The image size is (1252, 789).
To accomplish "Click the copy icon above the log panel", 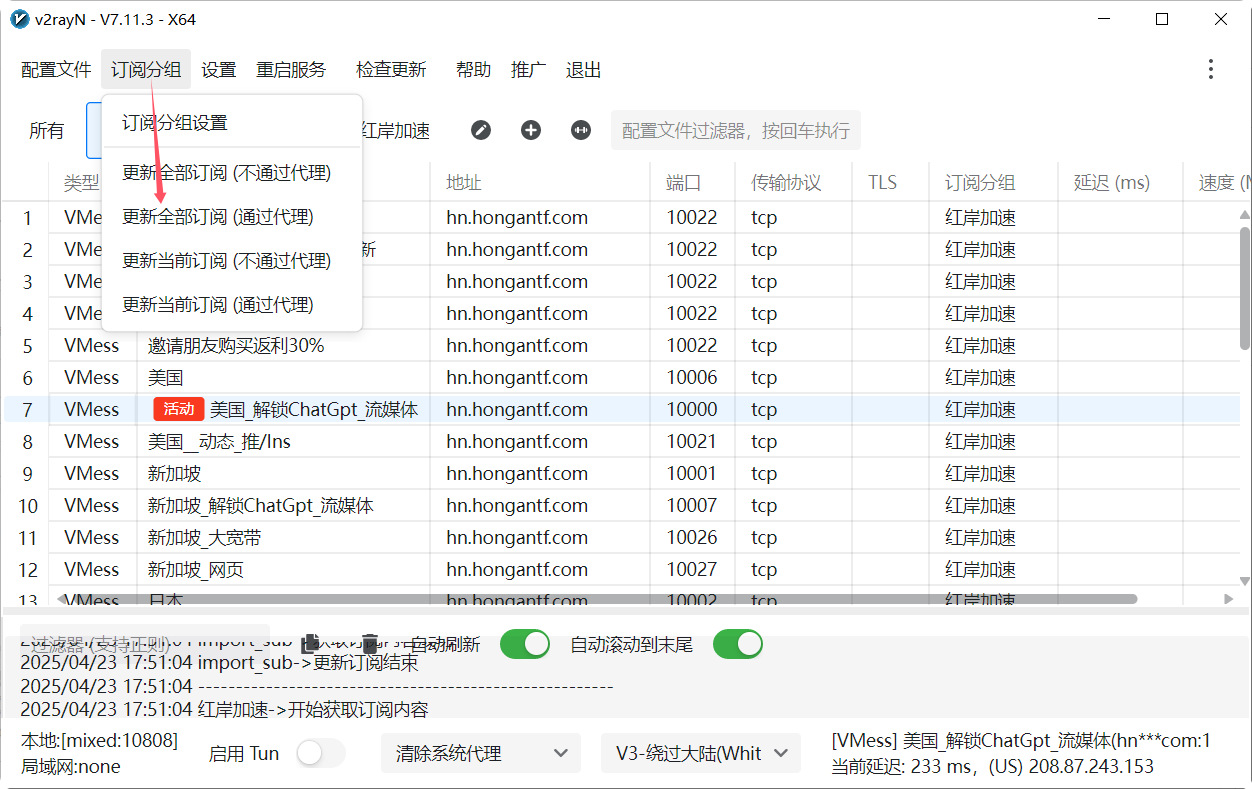I will tap(309, 644).
